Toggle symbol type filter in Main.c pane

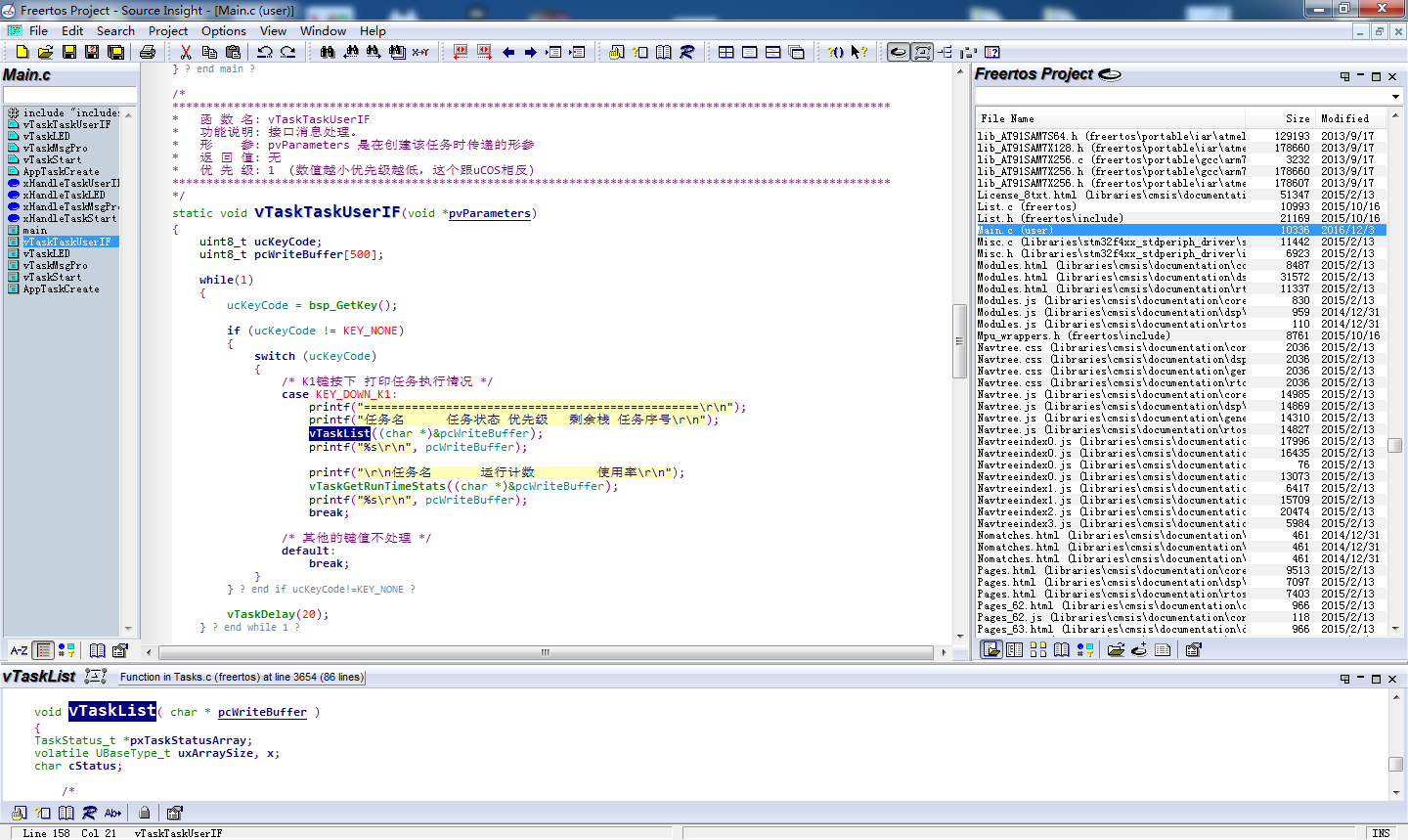pos(66,650)
